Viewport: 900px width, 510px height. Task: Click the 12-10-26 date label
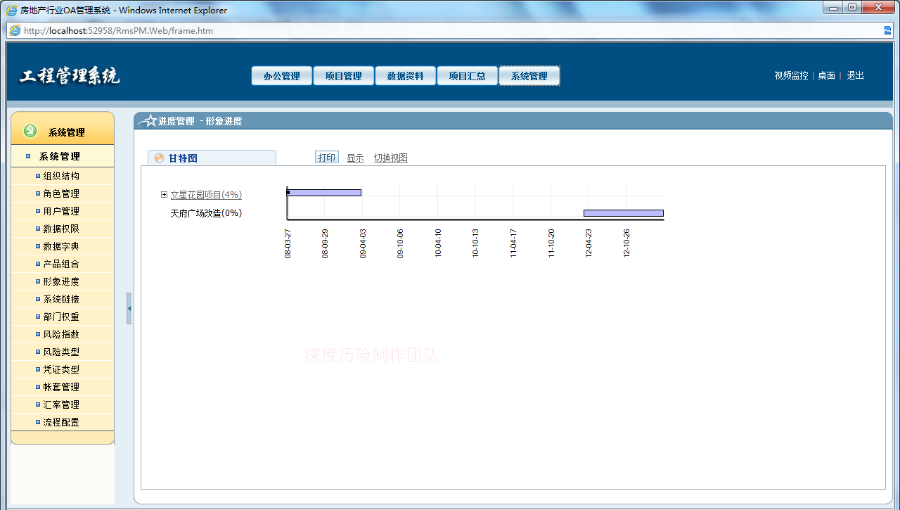click(x=626, y=243)
